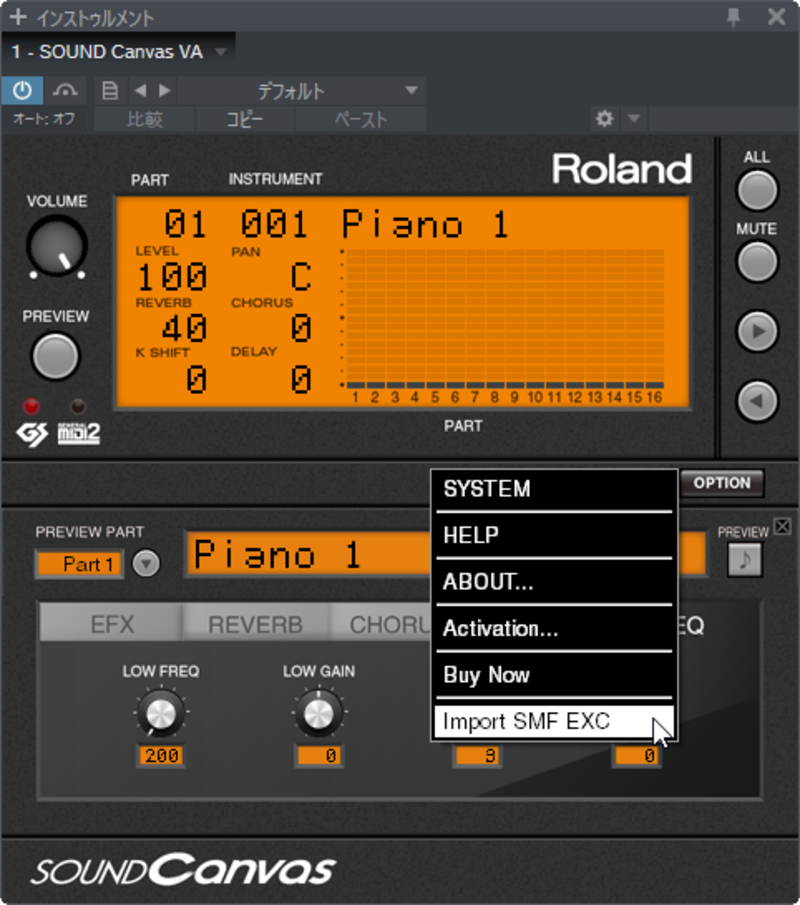Toggle the plugin power/bypass button
This screenshot has width=800, height=905.
coord(22,91)
